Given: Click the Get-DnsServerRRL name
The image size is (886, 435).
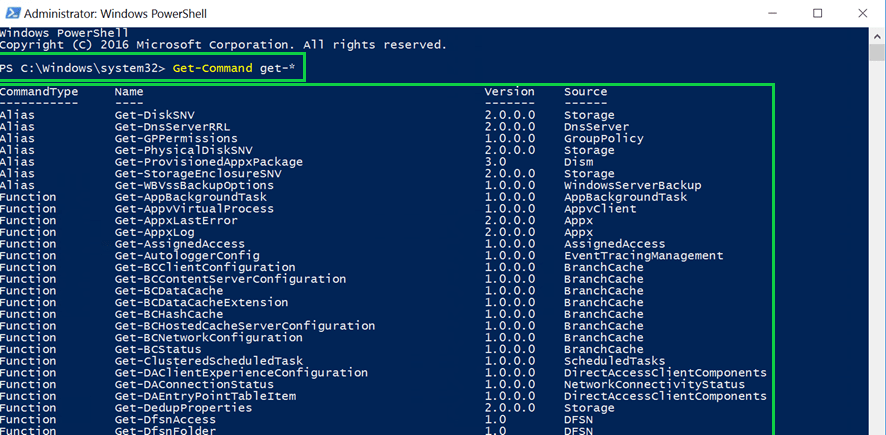Looking at the screenshot, I should point(170,127).
